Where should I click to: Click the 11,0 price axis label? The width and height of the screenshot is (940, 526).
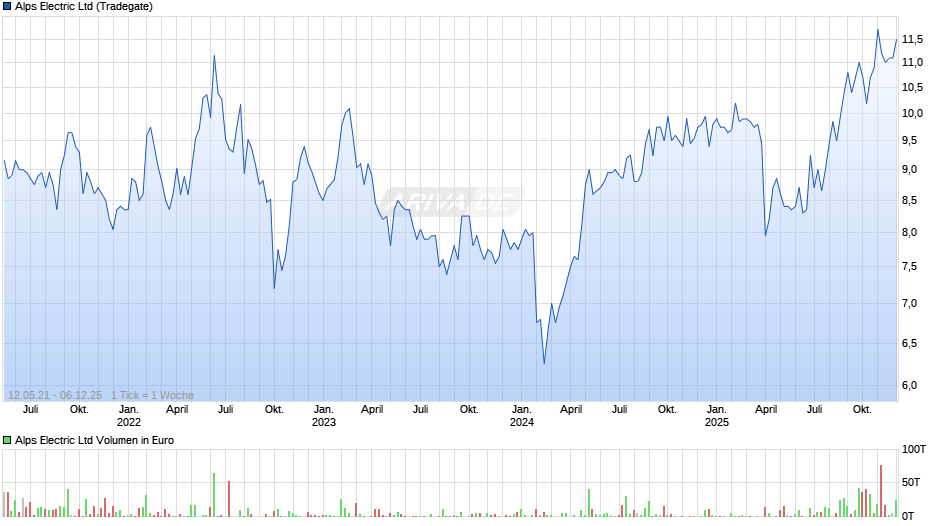(912, 62)
